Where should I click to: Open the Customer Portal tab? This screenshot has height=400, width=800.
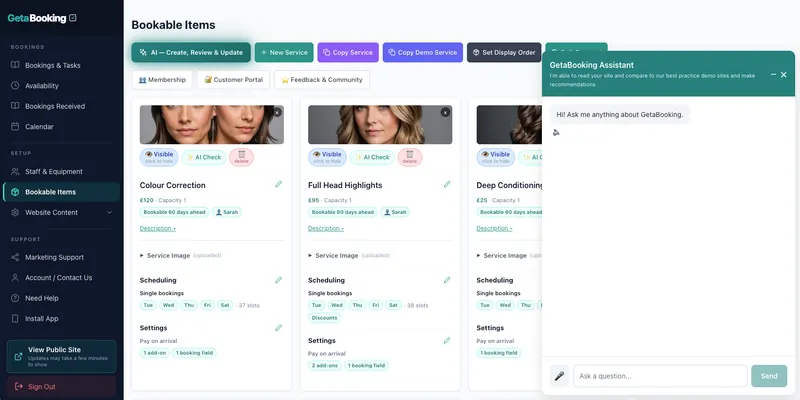(234, 80)
